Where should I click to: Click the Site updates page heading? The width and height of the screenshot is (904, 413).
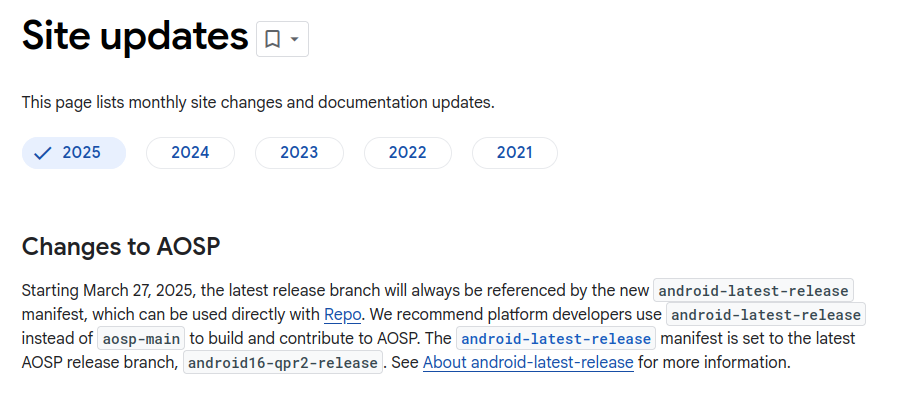[x=135, y=36]
